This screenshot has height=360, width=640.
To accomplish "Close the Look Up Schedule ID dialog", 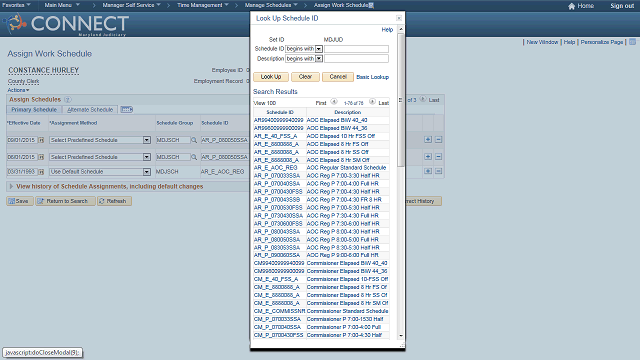I will (x=399, y=18).
